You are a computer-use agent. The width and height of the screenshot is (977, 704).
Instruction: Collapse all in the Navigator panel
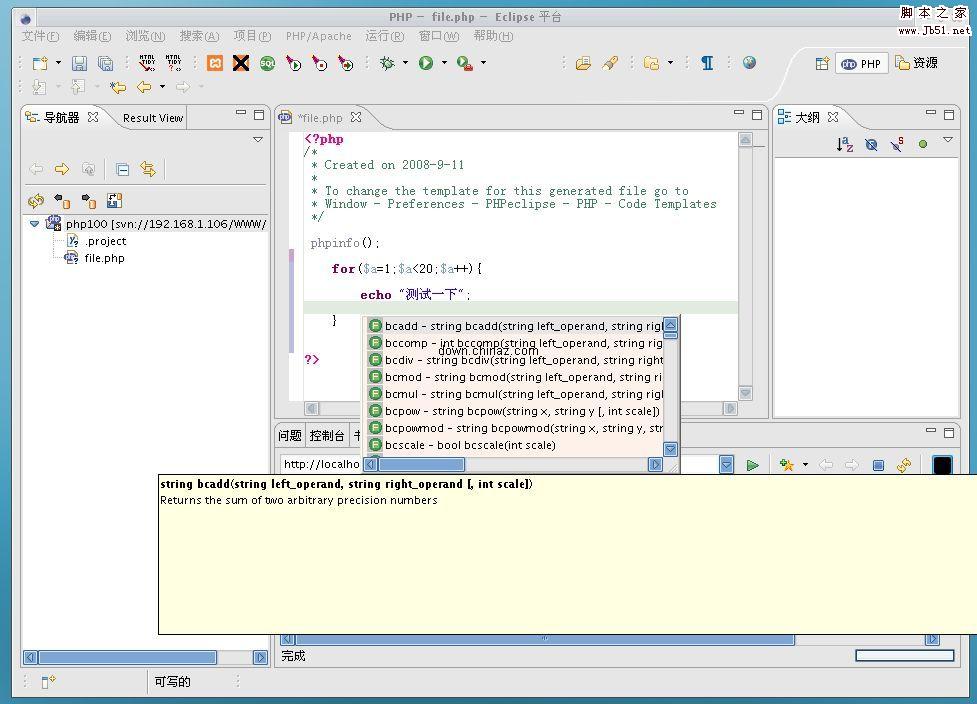pos(123,169)
